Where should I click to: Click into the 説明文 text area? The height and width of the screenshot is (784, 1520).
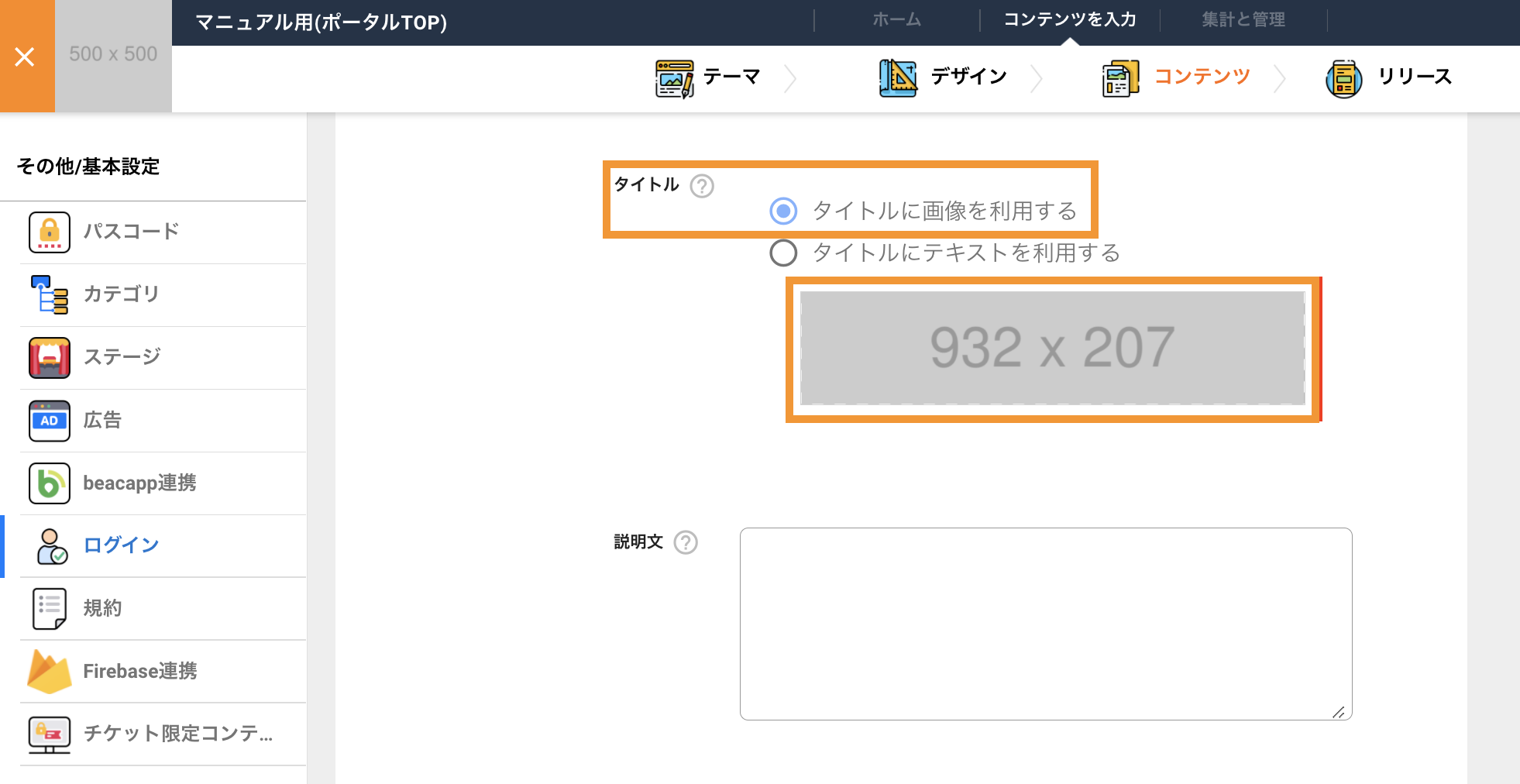pyautogui.click(x=1046, y=624)
